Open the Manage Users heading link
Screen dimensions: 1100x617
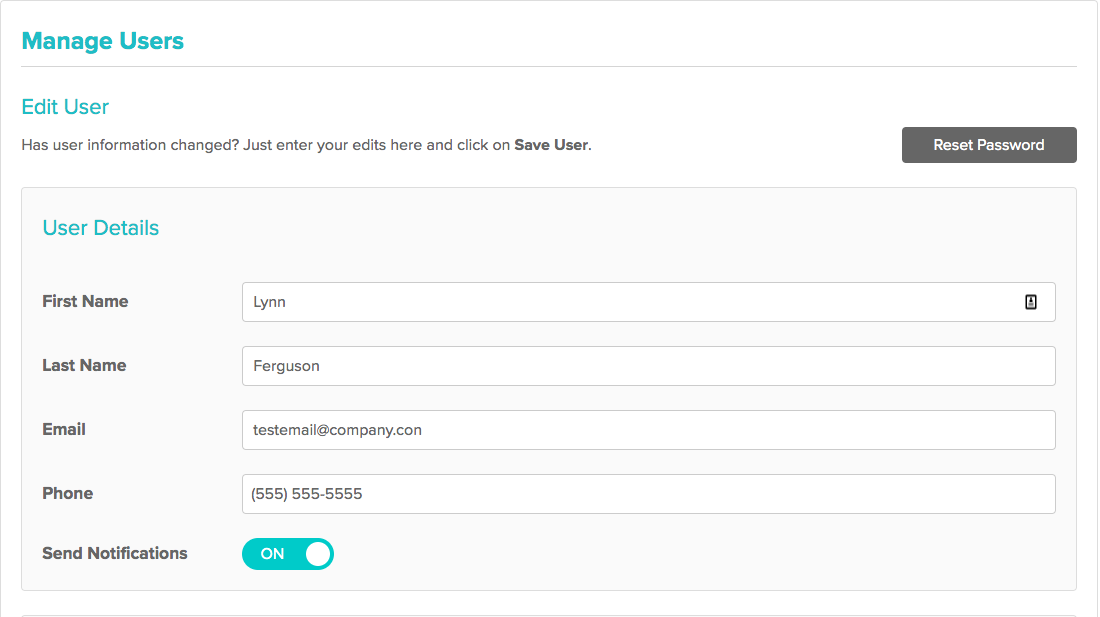(x=102, y=41)
